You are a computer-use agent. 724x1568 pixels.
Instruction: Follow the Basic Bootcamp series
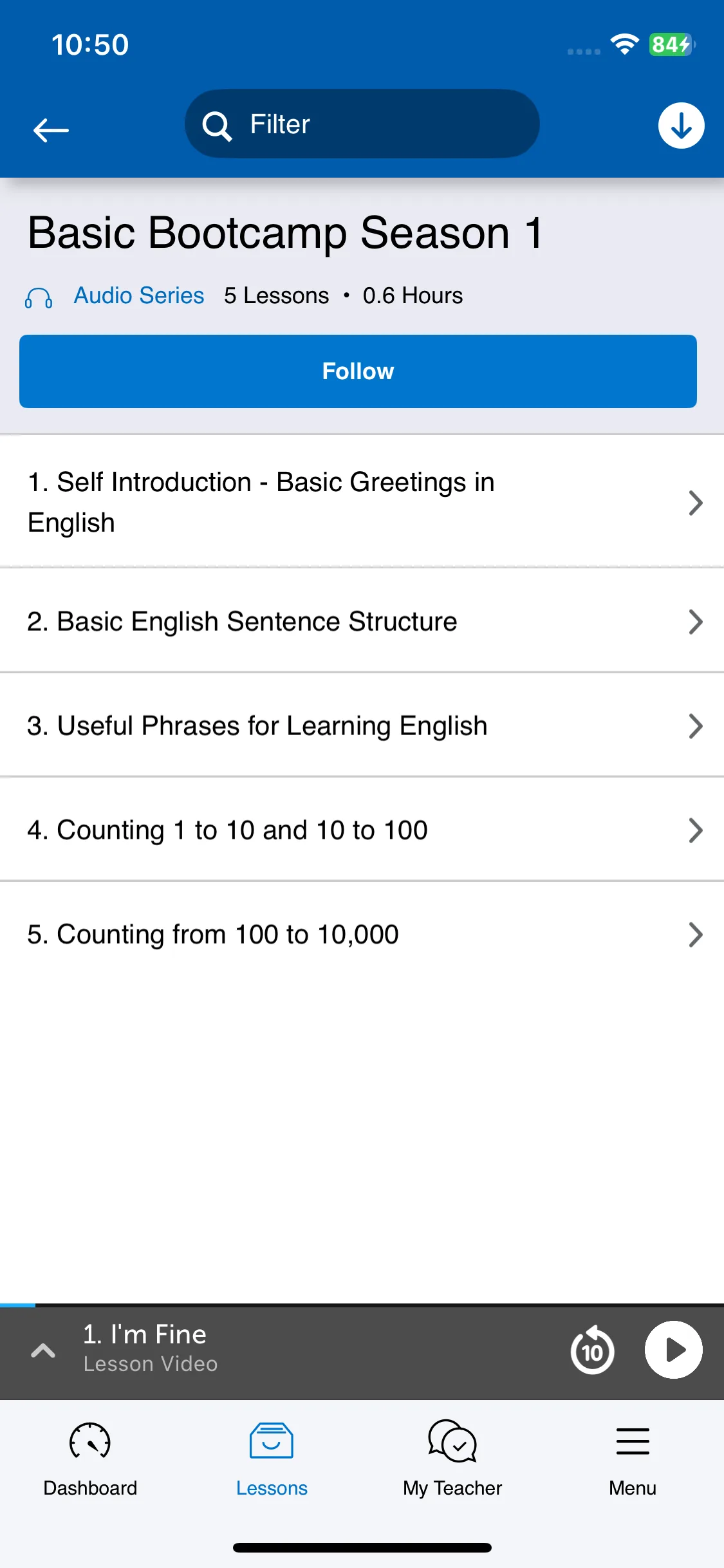pyautogui.click(x=358, y=371)
